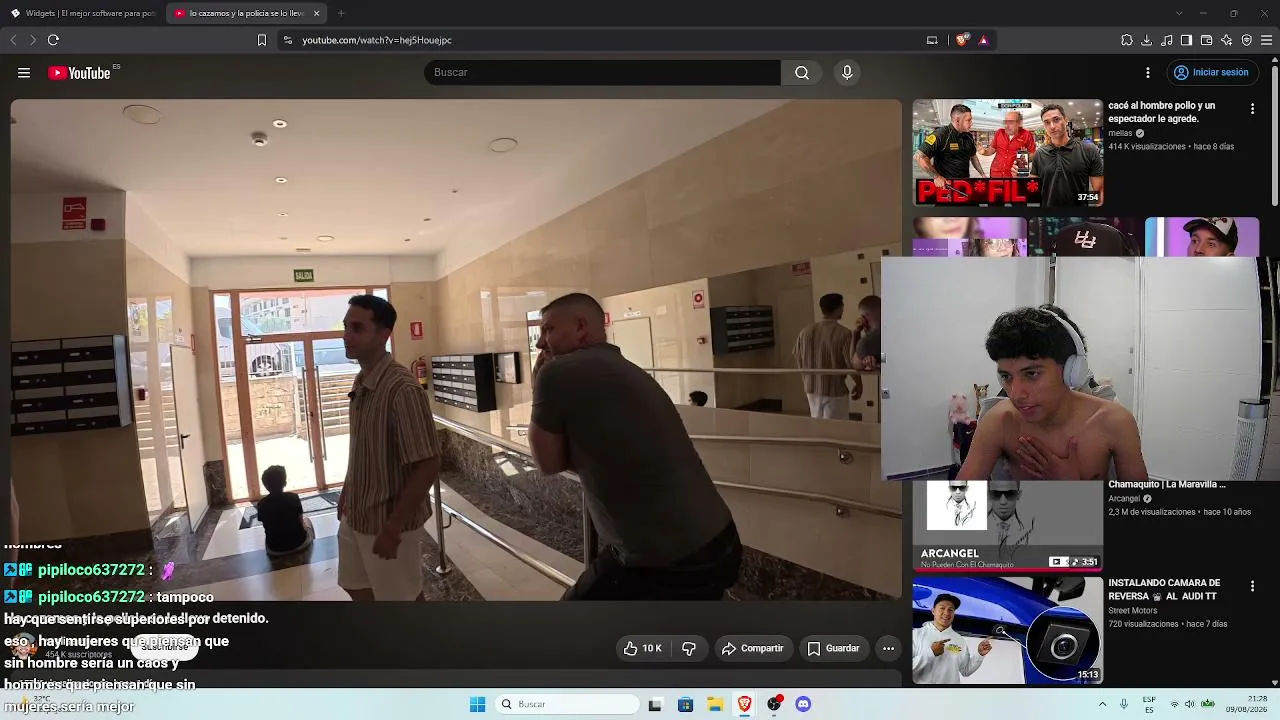This screenshot has width=1280, height=720.
Task: Open the Brave main menu
Action: point(1266,40)
